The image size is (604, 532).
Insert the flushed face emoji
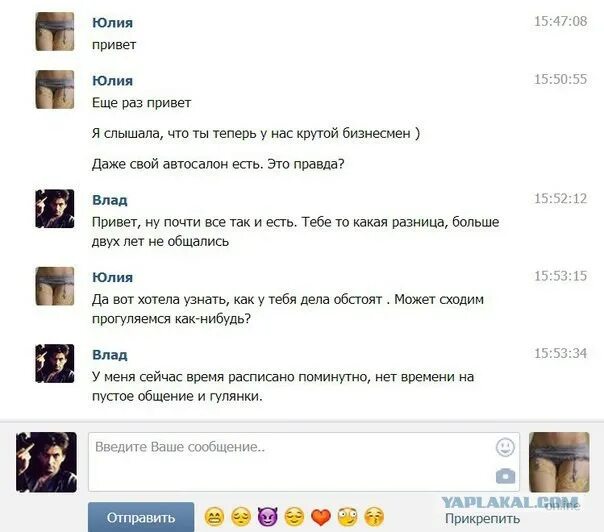(347, 517)
